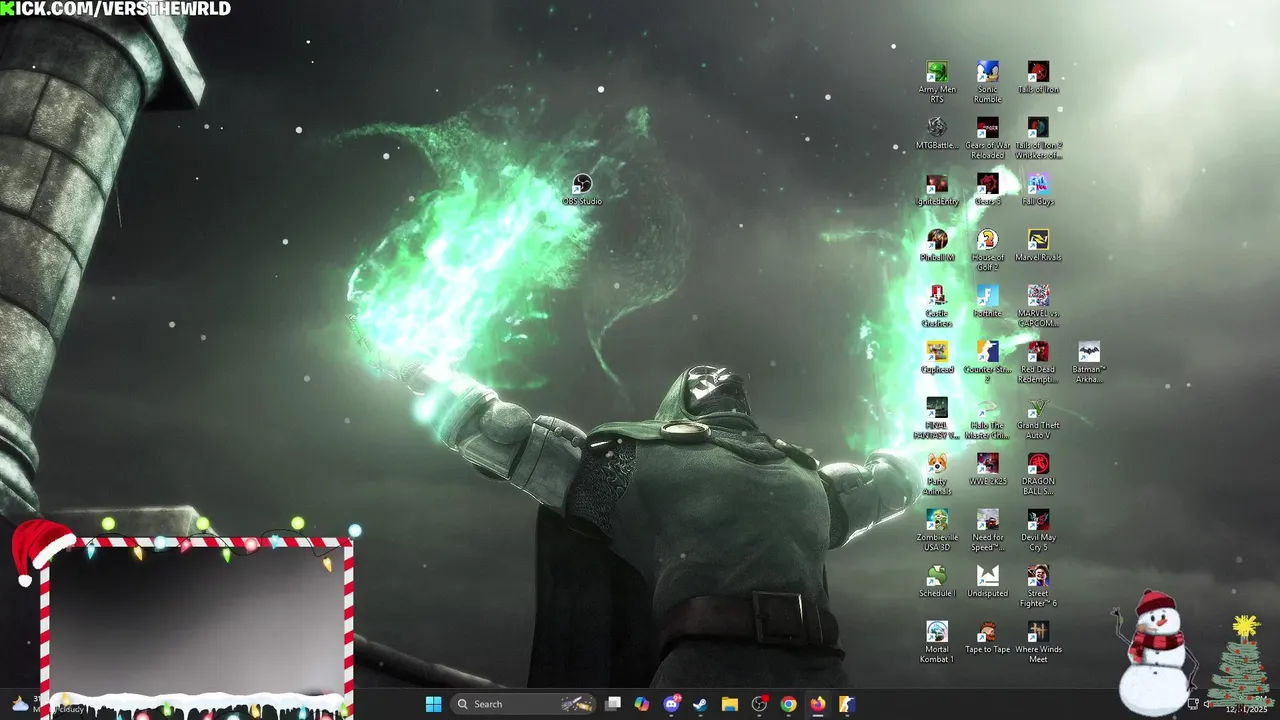Open Counter-Strike taskbar icon
Screen dimensions: 1280x720
[847, 704]
